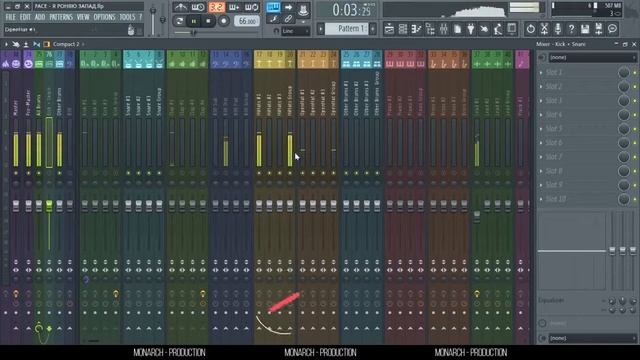The image size is (640, 360).
Task: Click the chat speech bubble icon
Action: [x=612, y=29]
